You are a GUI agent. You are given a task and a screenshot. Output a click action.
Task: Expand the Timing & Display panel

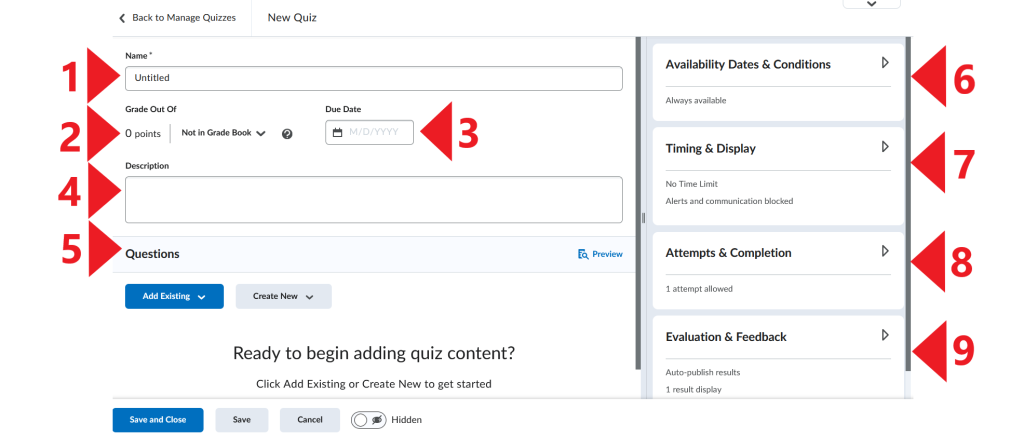[x=885, y=146]
